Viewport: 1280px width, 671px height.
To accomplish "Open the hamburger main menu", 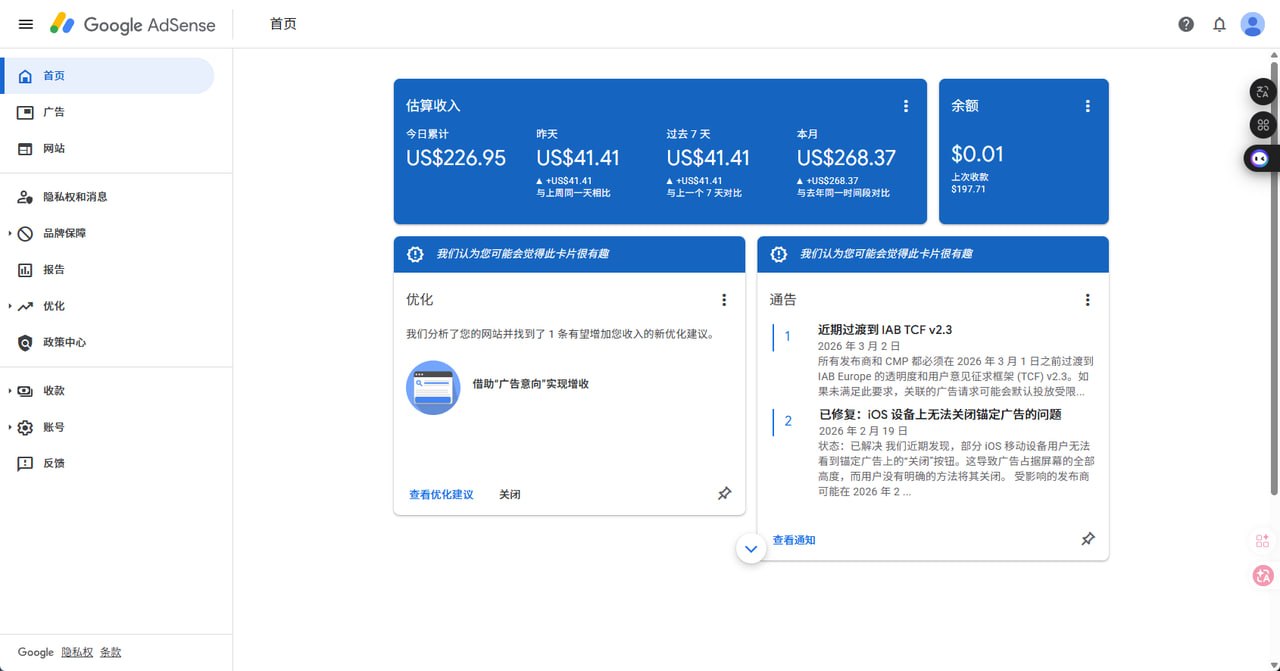I will (26, 24).
